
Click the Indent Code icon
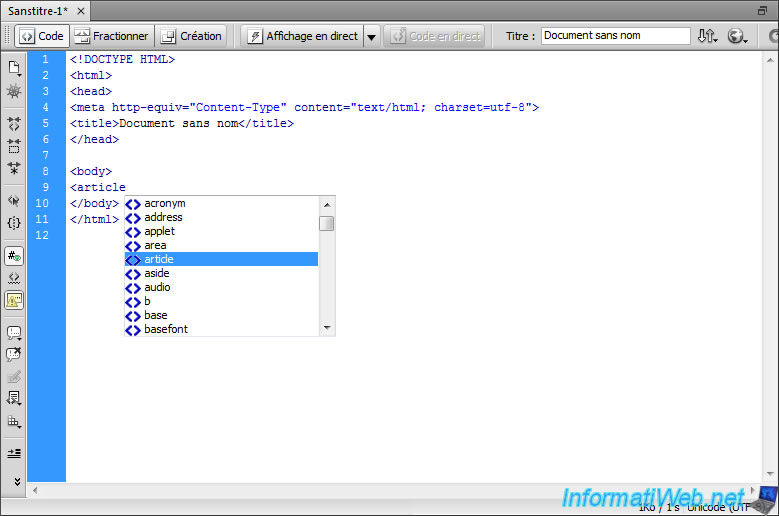pyautogui.click(x=14, y=453)
